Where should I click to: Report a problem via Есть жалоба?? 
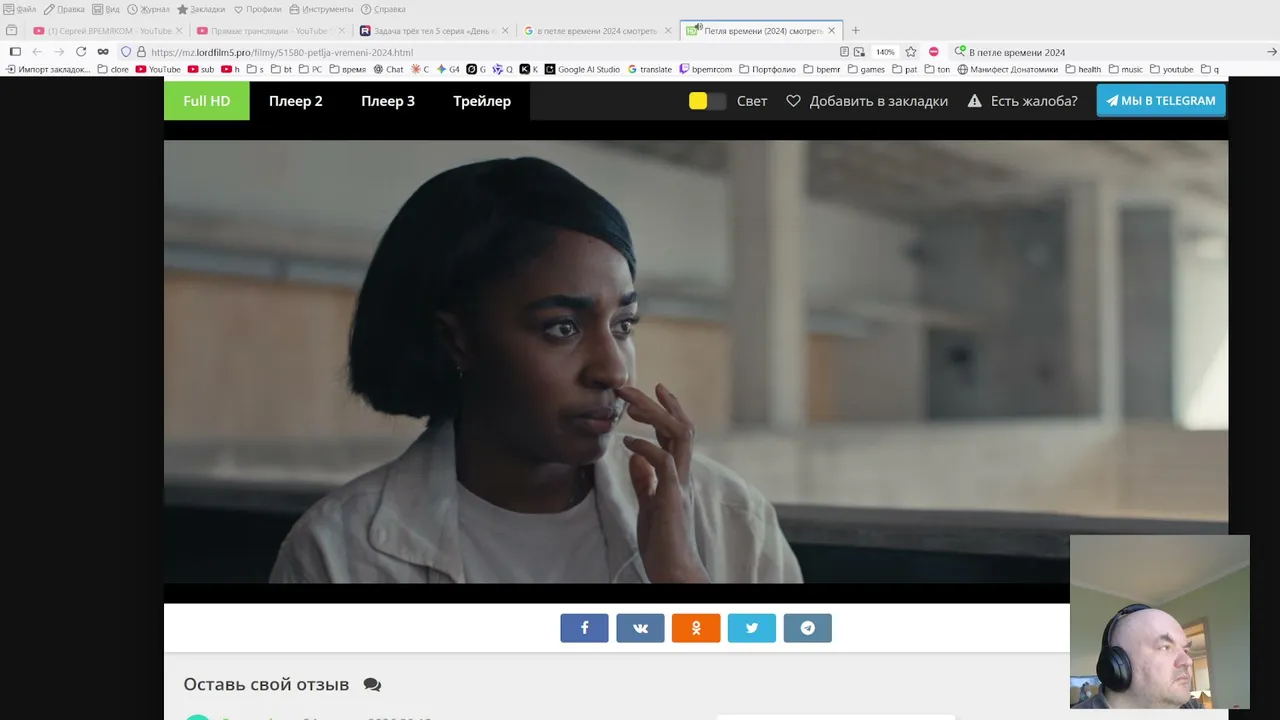pyautogui.click(x=1022, y=101)
